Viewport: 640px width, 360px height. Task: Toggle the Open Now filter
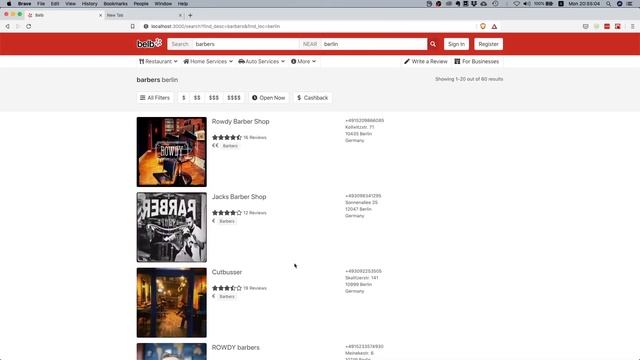[x=269, y=98]
